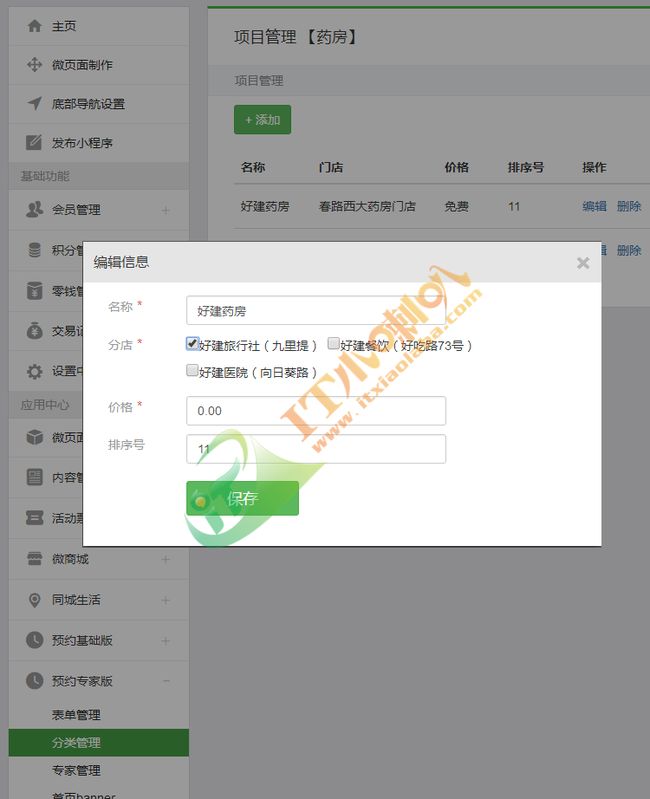Viewport: 650px width, 799px height.
Task: Click the cube icon under 应用中心
Action: (x=35, y=437)
